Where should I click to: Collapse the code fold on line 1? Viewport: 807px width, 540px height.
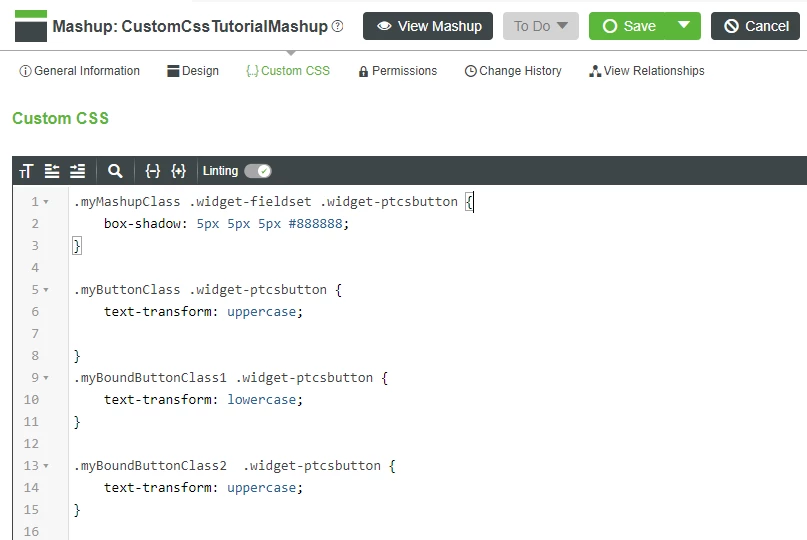[x=46, y=202]
